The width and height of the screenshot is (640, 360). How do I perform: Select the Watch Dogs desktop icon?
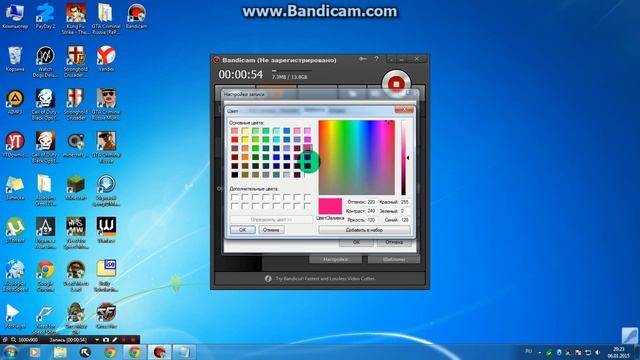45,62
